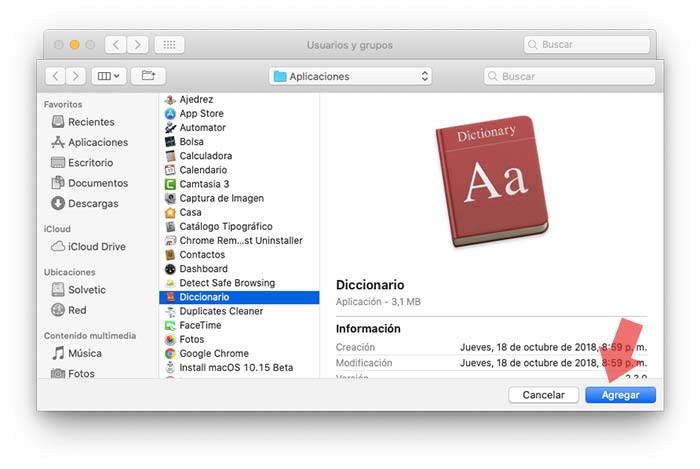Select Install macOS 10.15 Beta row
The image size is (700, 469).
[239, 368]
